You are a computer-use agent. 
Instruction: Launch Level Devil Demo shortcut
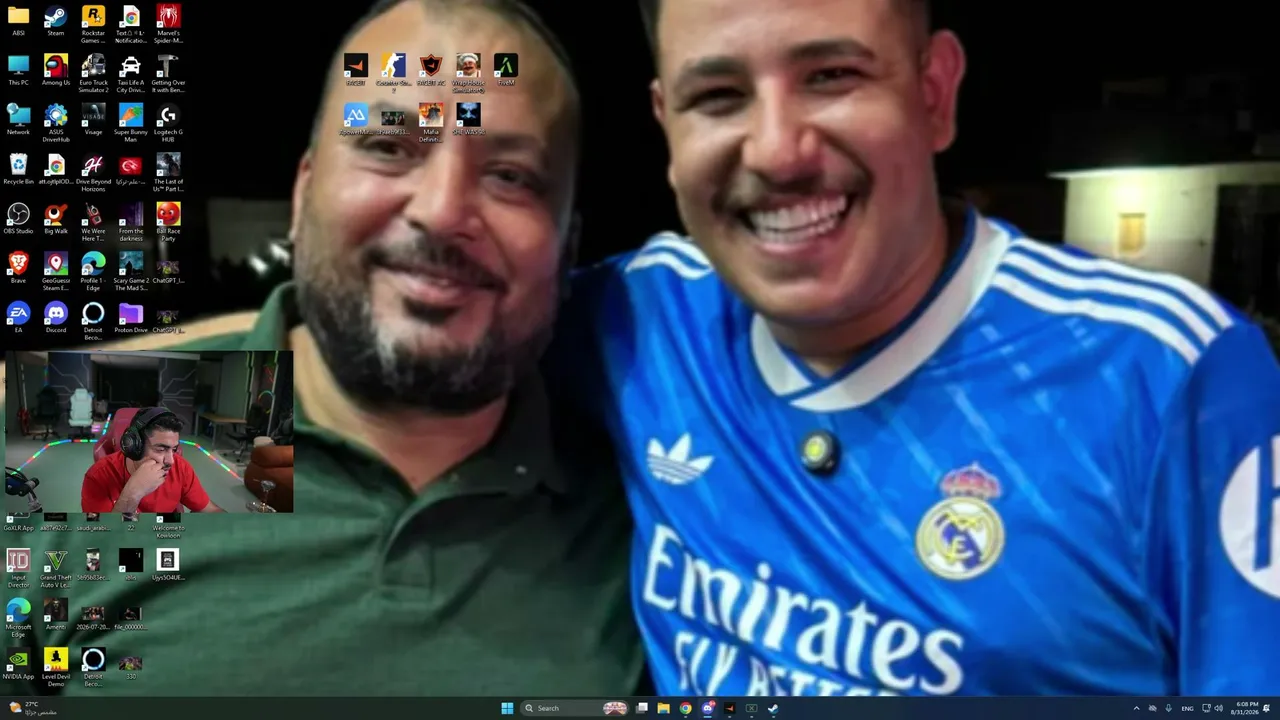tap(56, 667)
